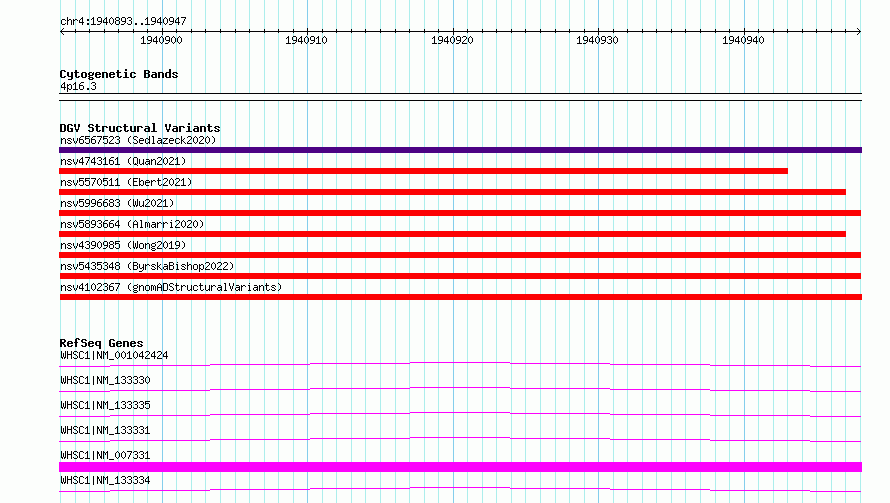Click the chr4:1940893..1940947 region label
The height and width of the screenshot is (503, 890).
[x=123, y=21]
